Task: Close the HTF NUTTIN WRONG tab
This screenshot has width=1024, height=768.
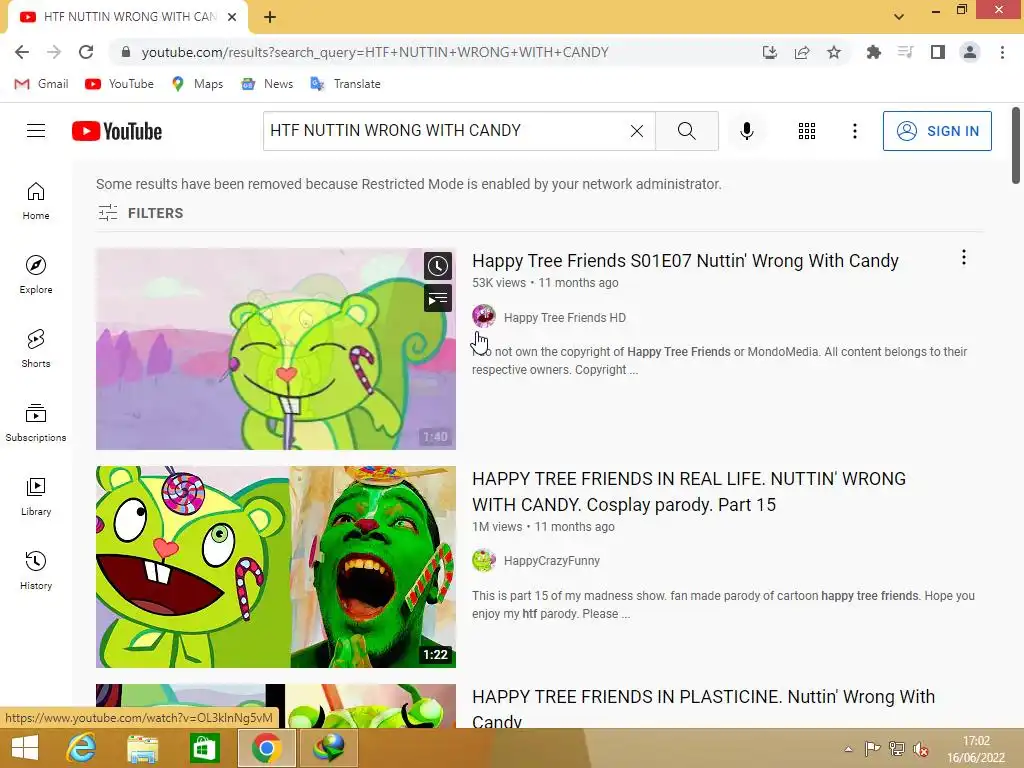Action: click(232, 17)
